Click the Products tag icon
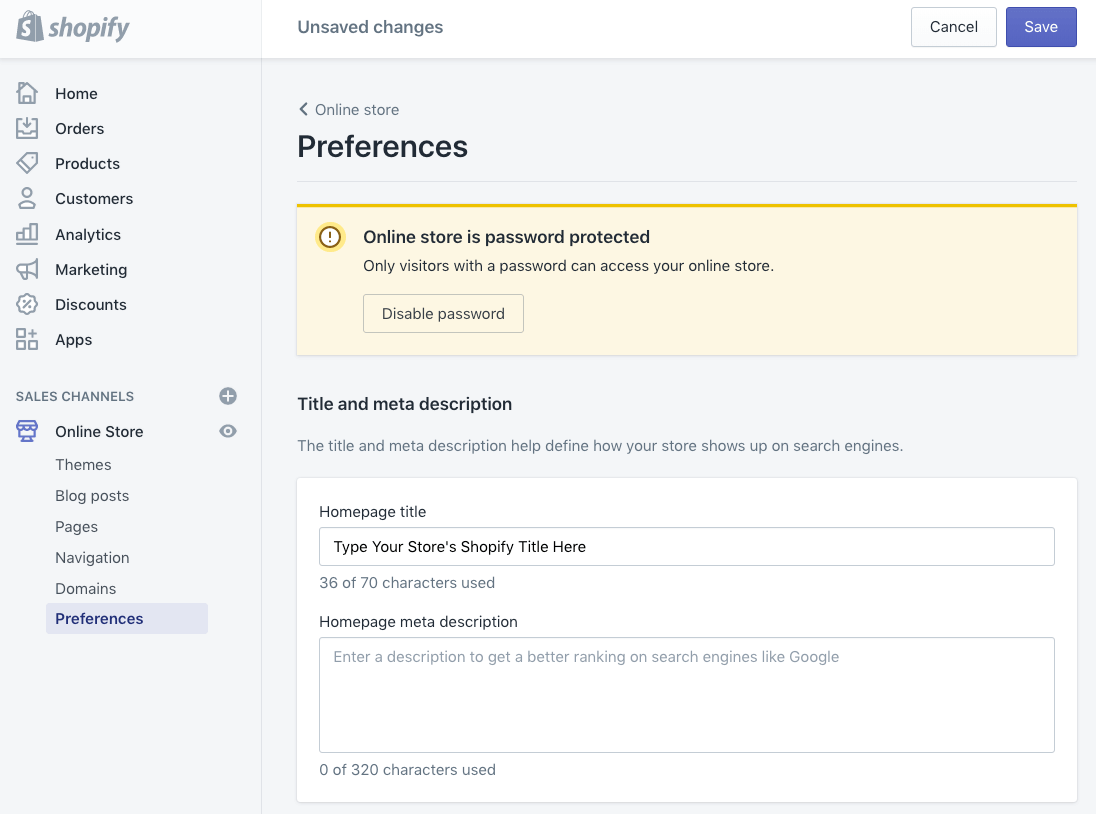Image resolution: width=1096 pixels, height=814 pixels. [x=27, y=163]
